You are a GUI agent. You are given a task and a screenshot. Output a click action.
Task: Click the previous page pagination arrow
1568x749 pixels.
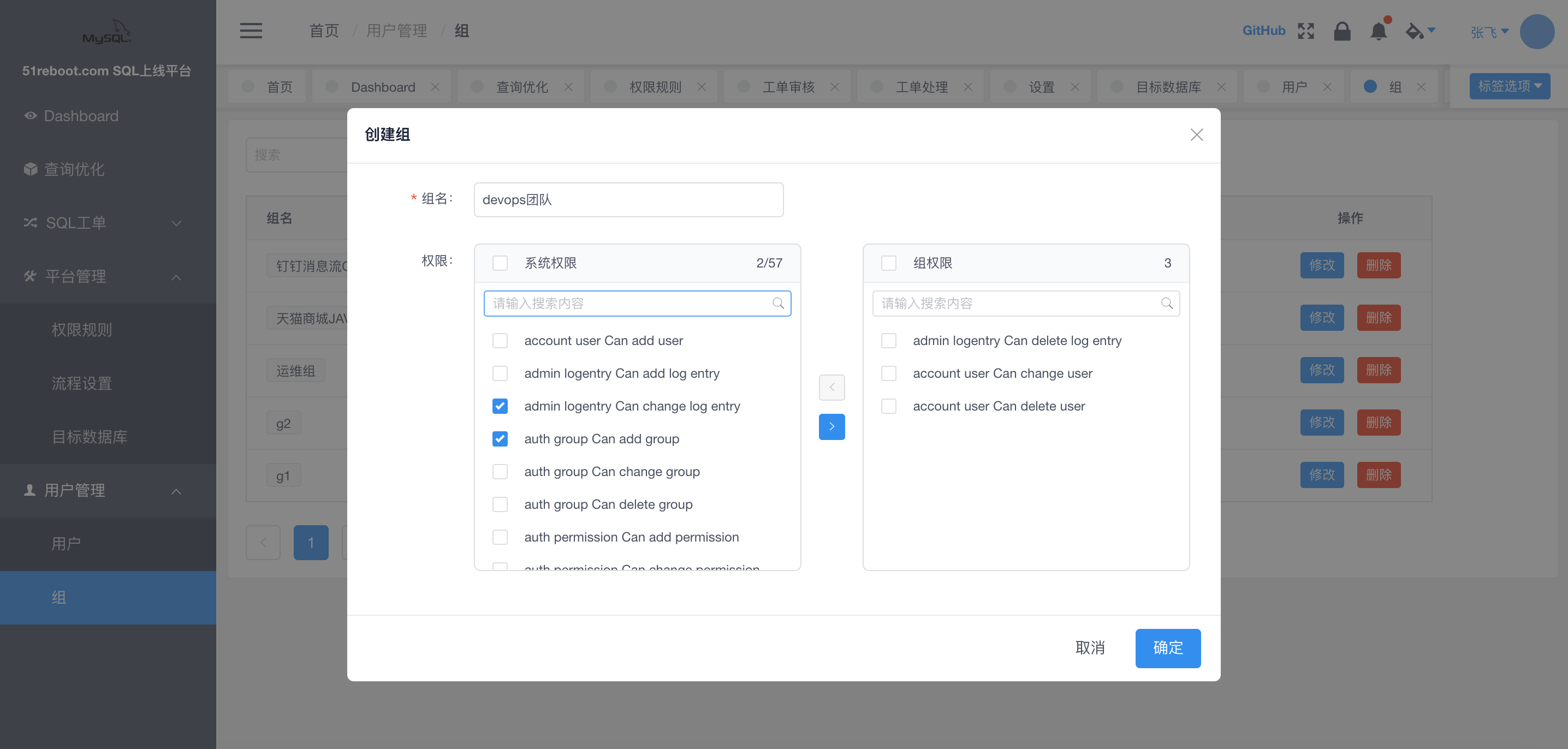pos(263,542)
